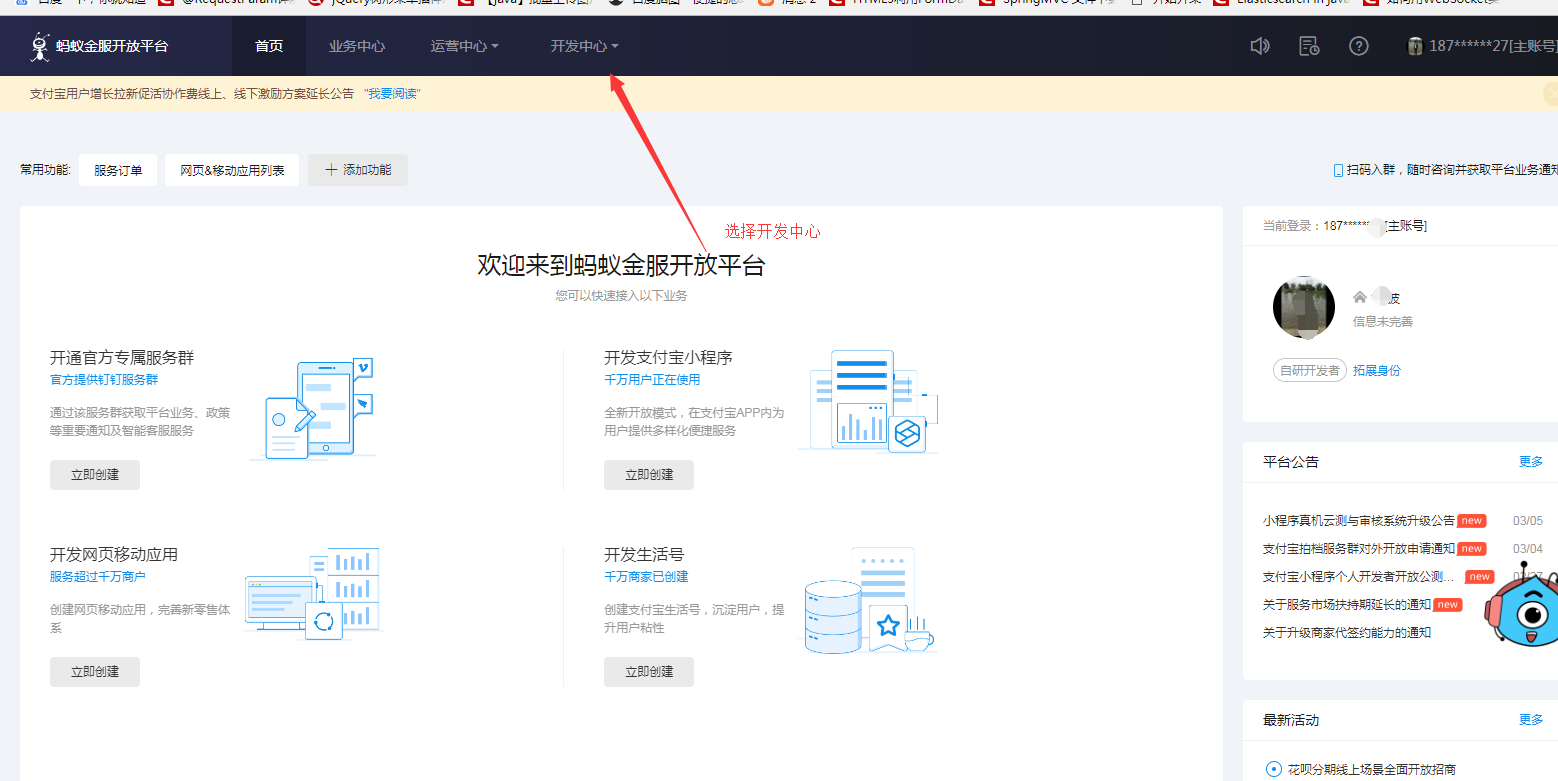Click the circle icon before 花呗分期线上场景全面开放招商

click(x=1273, y=769)
